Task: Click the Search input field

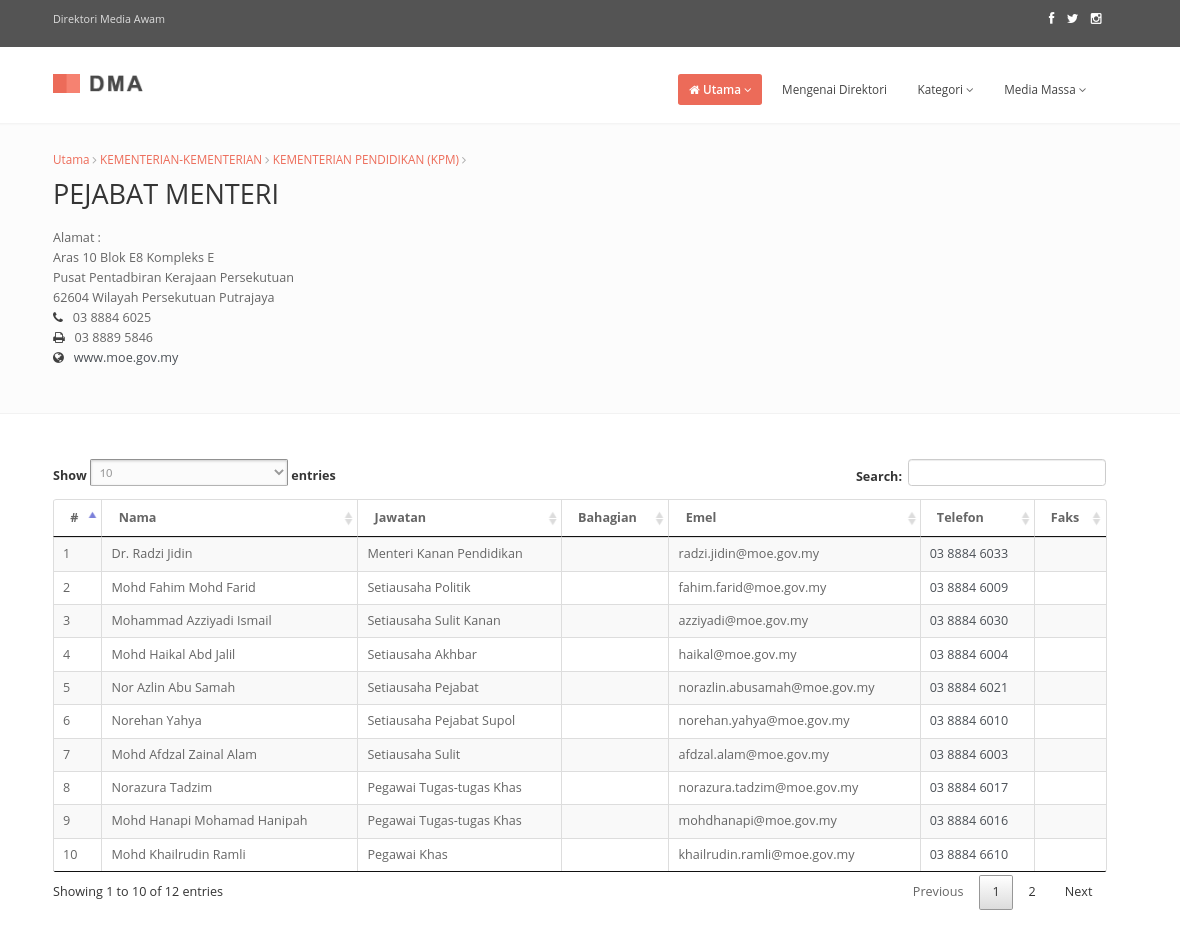Action: pos(1006,473)
